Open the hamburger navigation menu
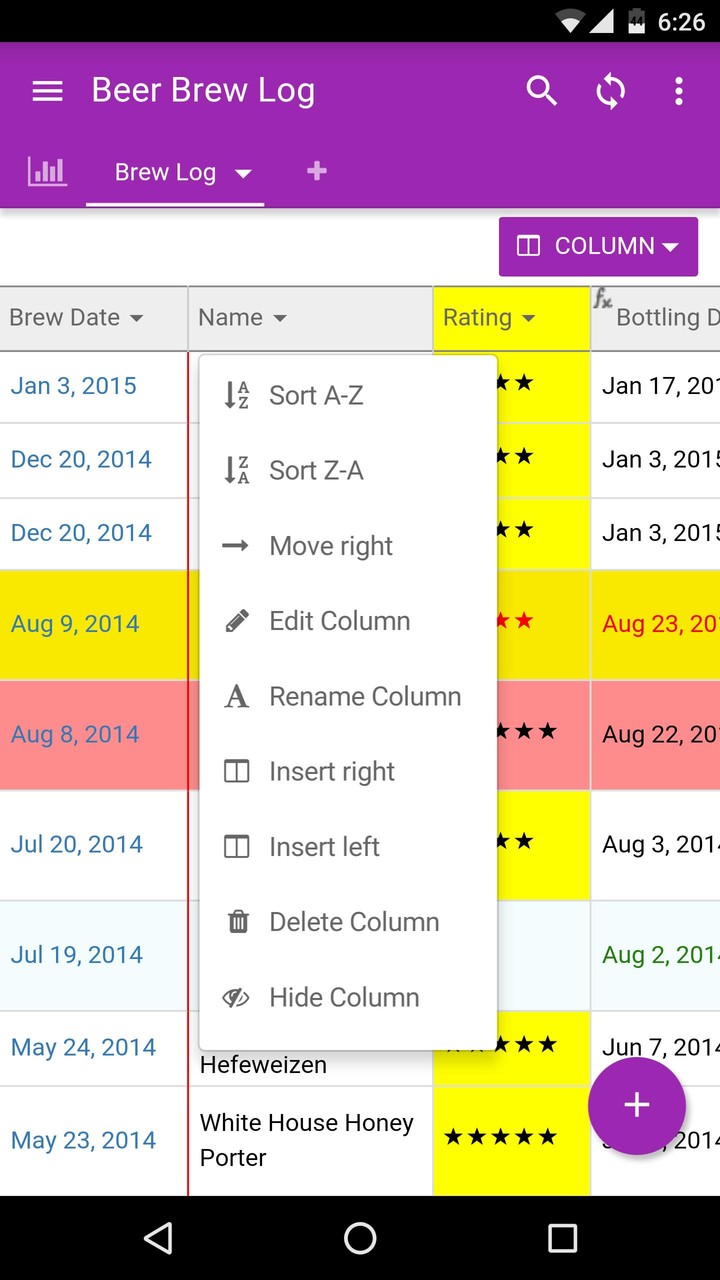The width and height of the screenshot is (720, 1280). click(47, 91)
